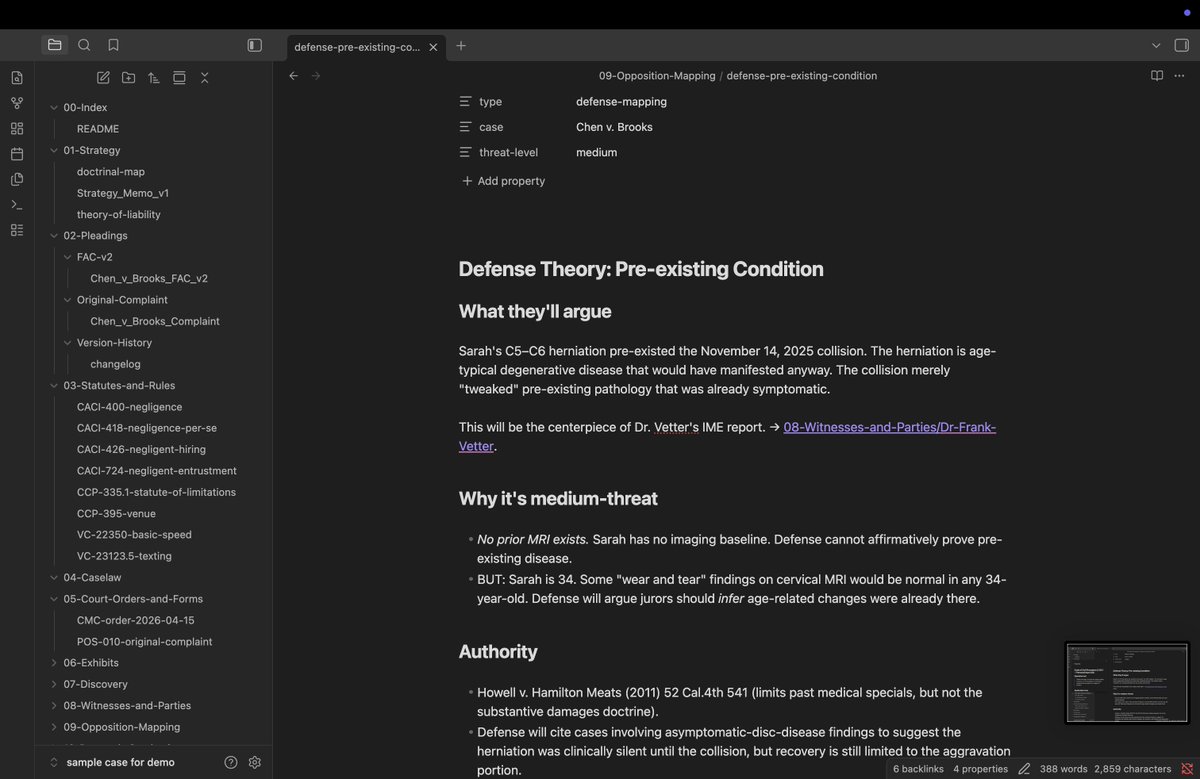Viewport: 1200px width, 779px height.
Task: Switch to reading view book icon
Action: (x=1157, y=76)
